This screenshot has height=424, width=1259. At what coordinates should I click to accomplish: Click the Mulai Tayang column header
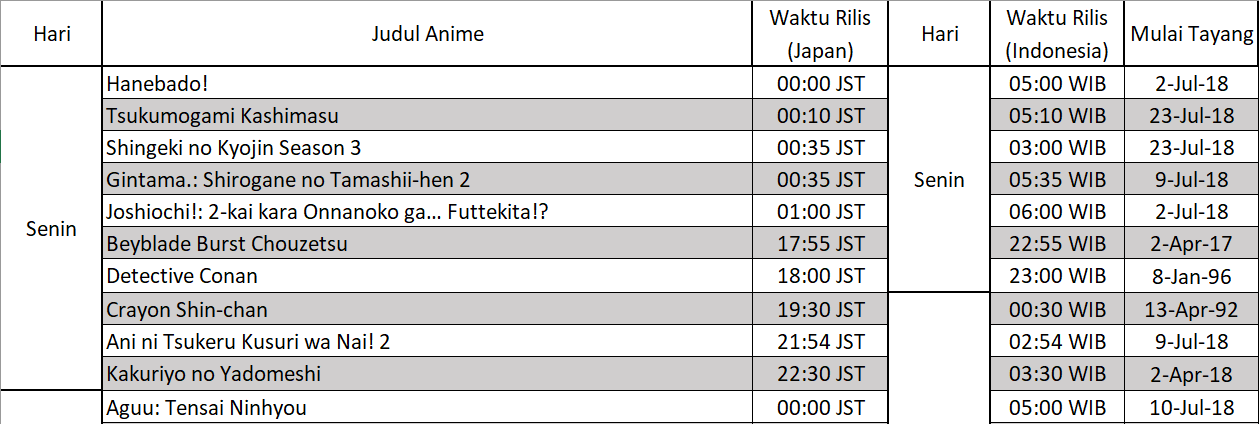point(1191,34)
